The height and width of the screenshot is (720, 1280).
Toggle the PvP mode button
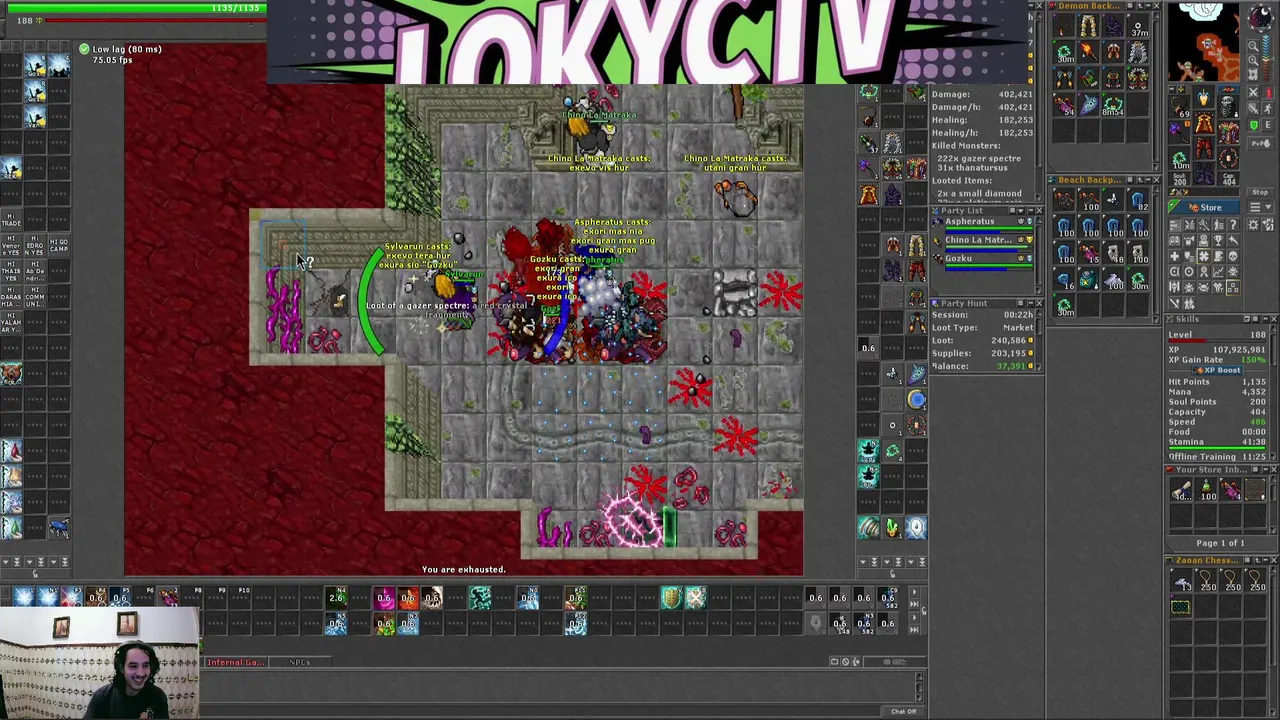pos(1260,143)
